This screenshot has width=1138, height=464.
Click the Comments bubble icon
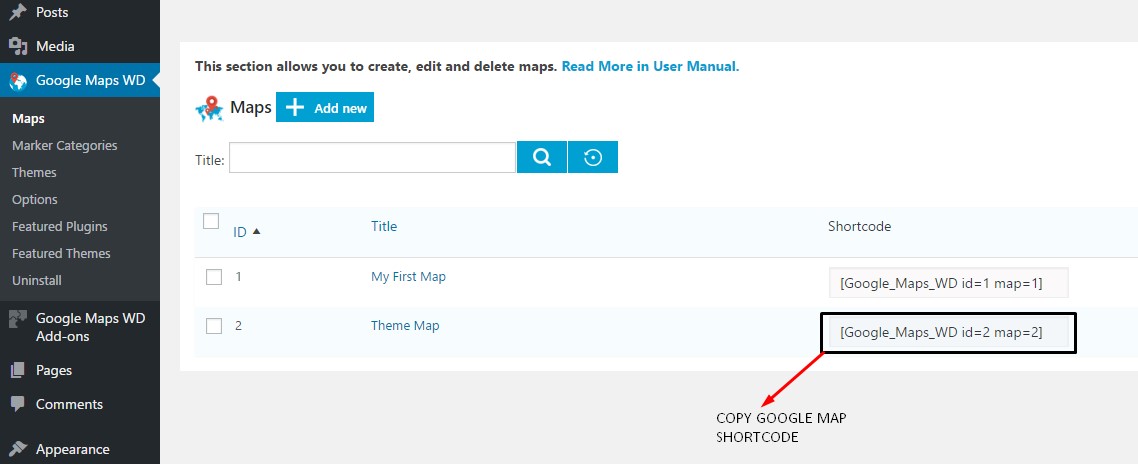click(x=18, y=404)
